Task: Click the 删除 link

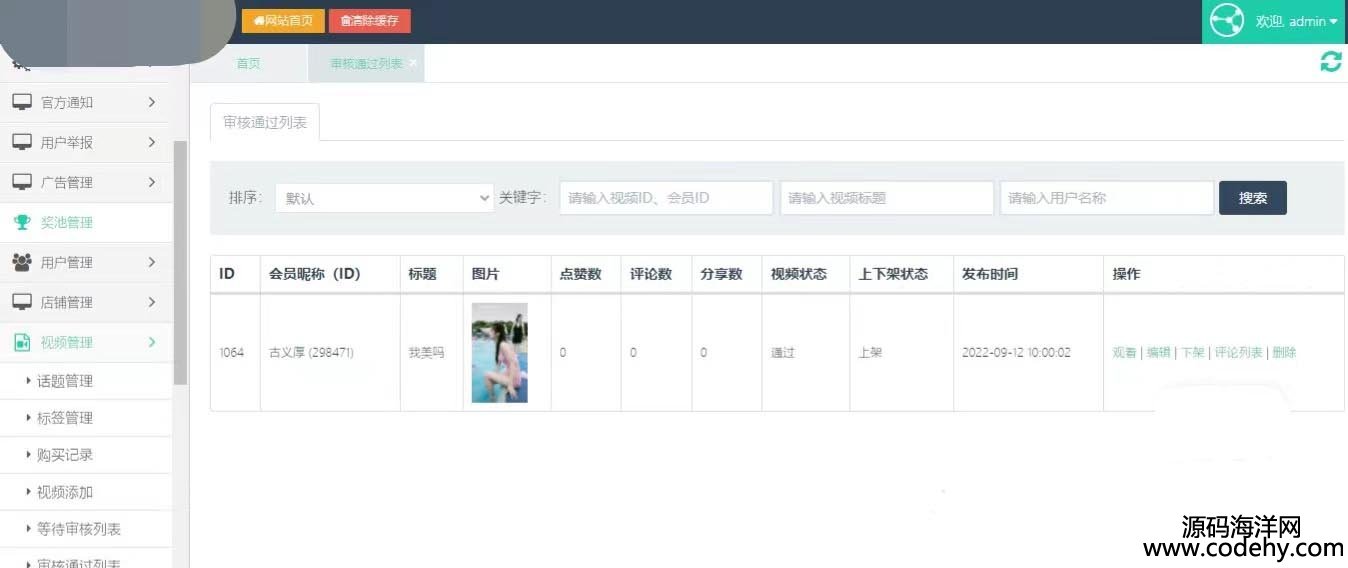Action: coord(1284,353)
